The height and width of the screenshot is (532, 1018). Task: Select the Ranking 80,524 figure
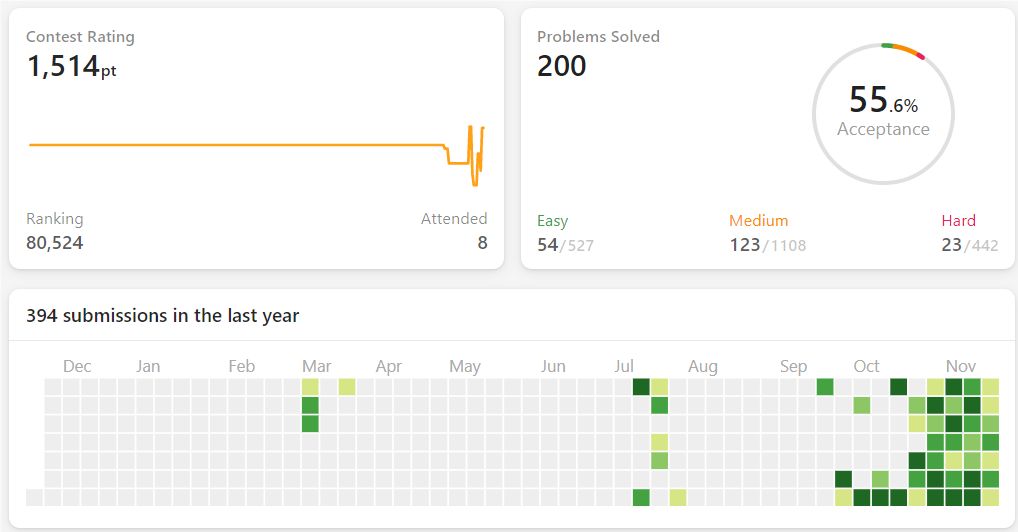coord(55,243)
